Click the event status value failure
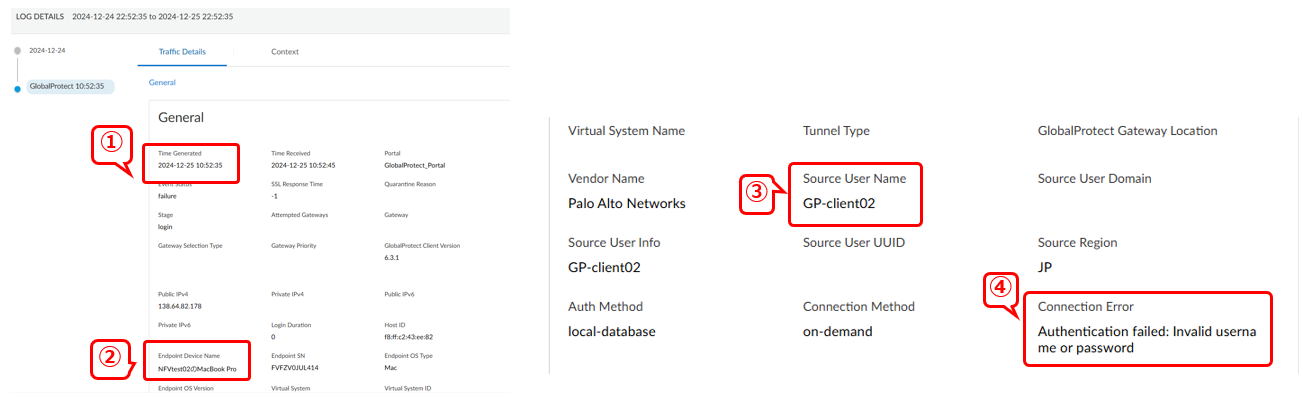The image size is (1303, 397). coord(167,196)
